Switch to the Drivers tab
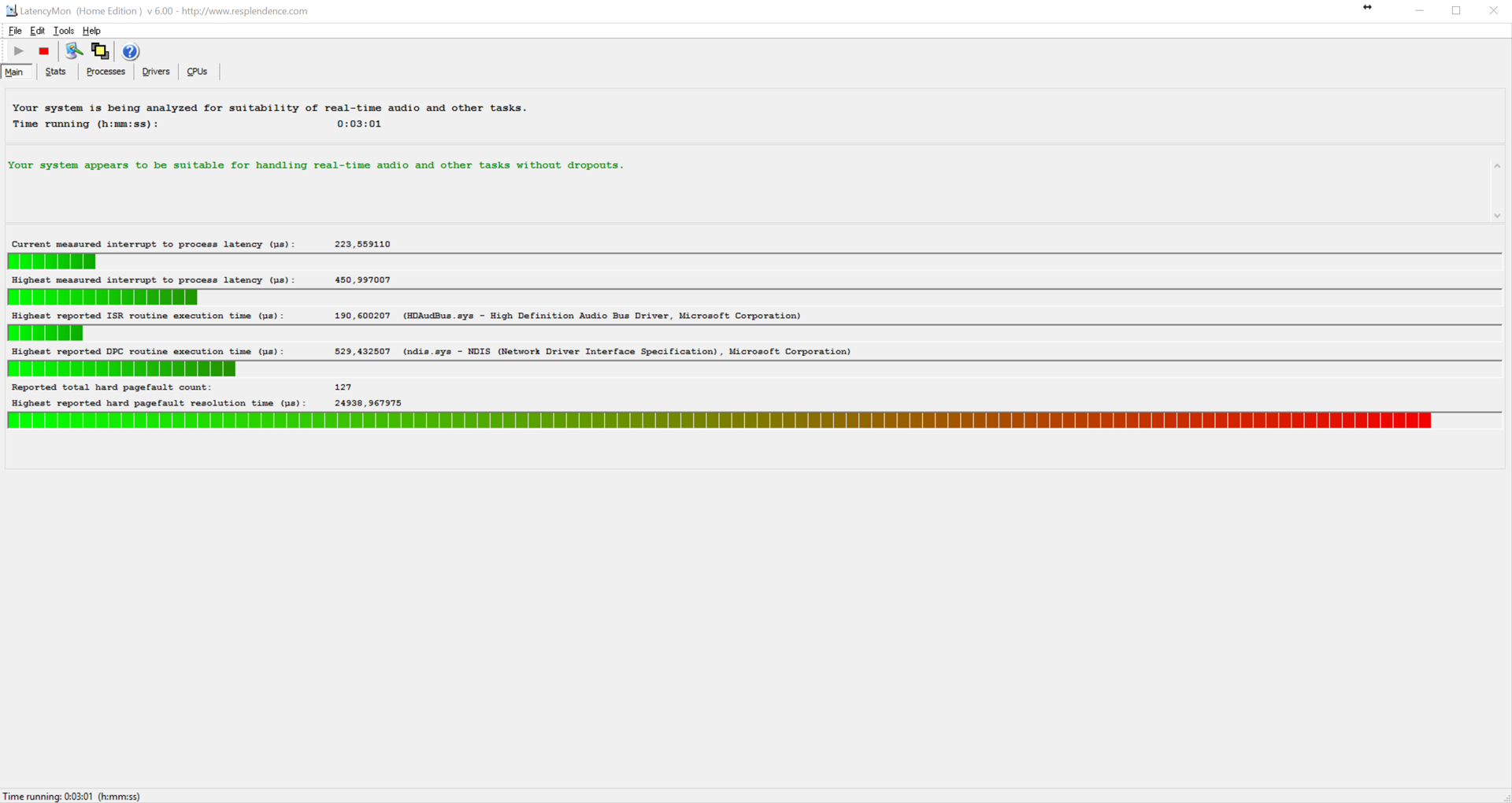The height and width of the screenshot is (803, 1512). 155,72
